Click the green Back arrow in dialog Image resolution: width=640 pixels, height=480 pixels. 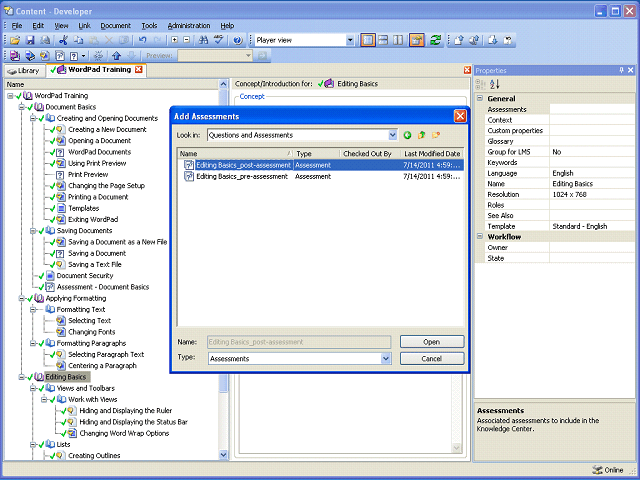407,135
